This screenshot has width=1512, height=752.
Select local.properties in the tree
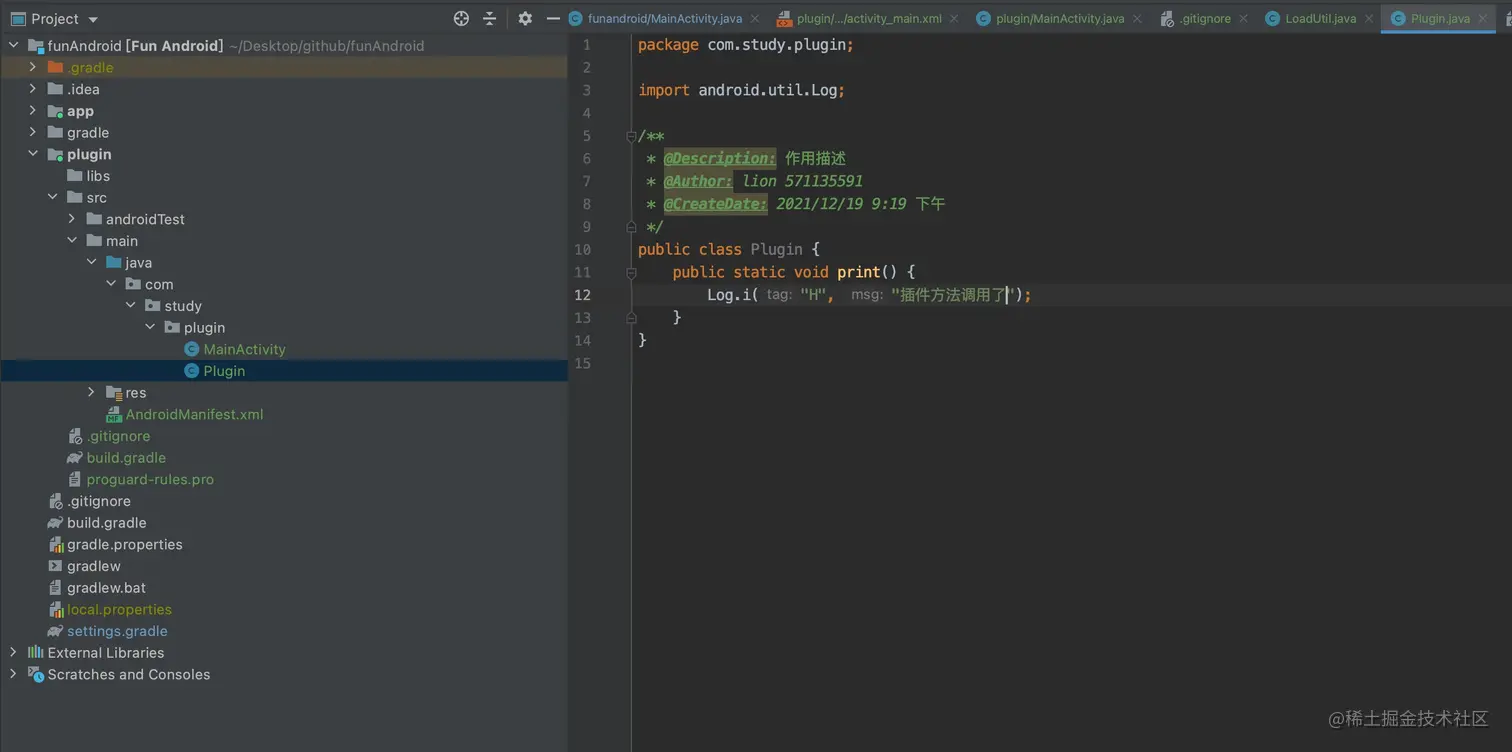pos(119,610)
